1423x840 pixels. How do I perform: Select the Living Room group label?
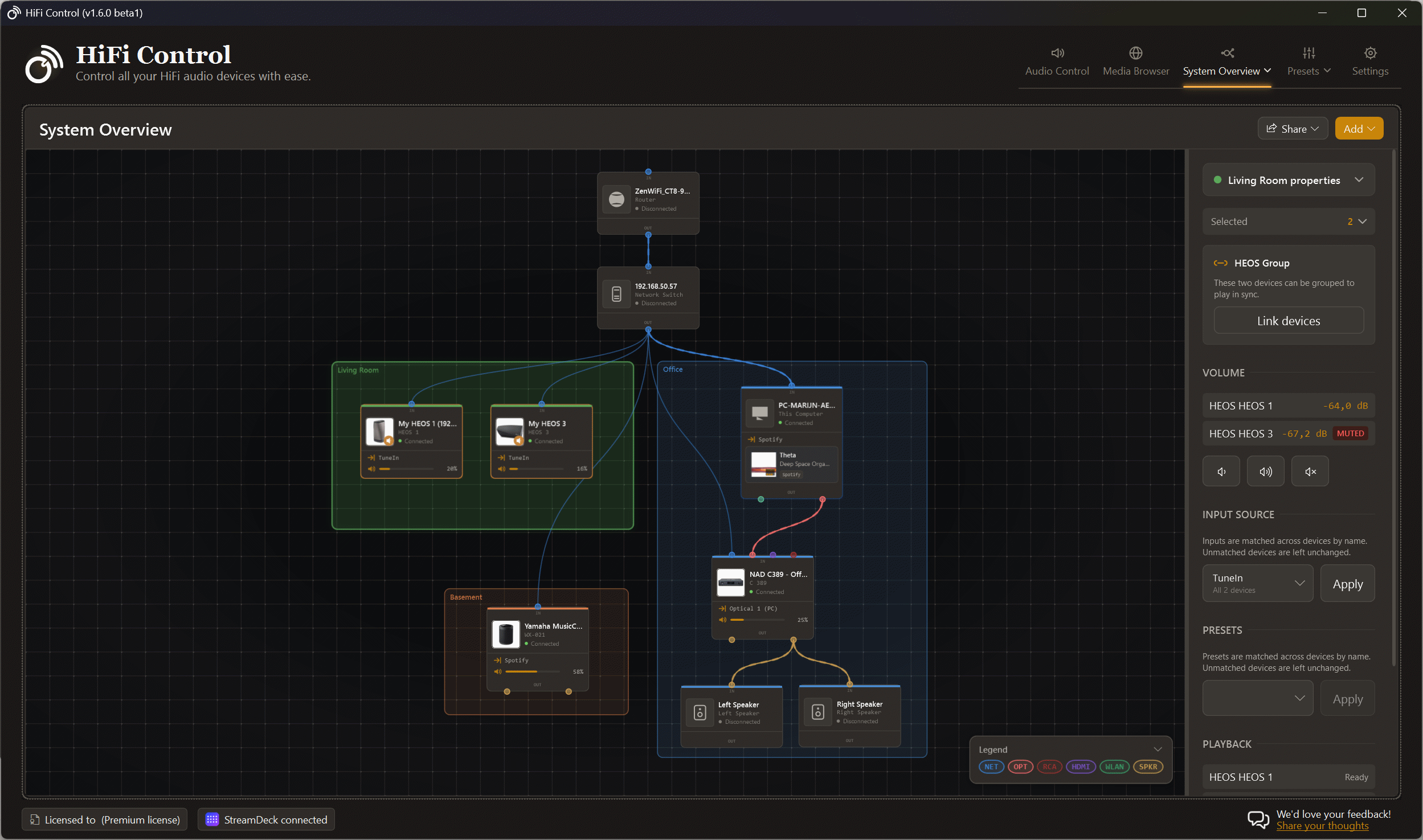pyautogui.click(x=358, y=370)
